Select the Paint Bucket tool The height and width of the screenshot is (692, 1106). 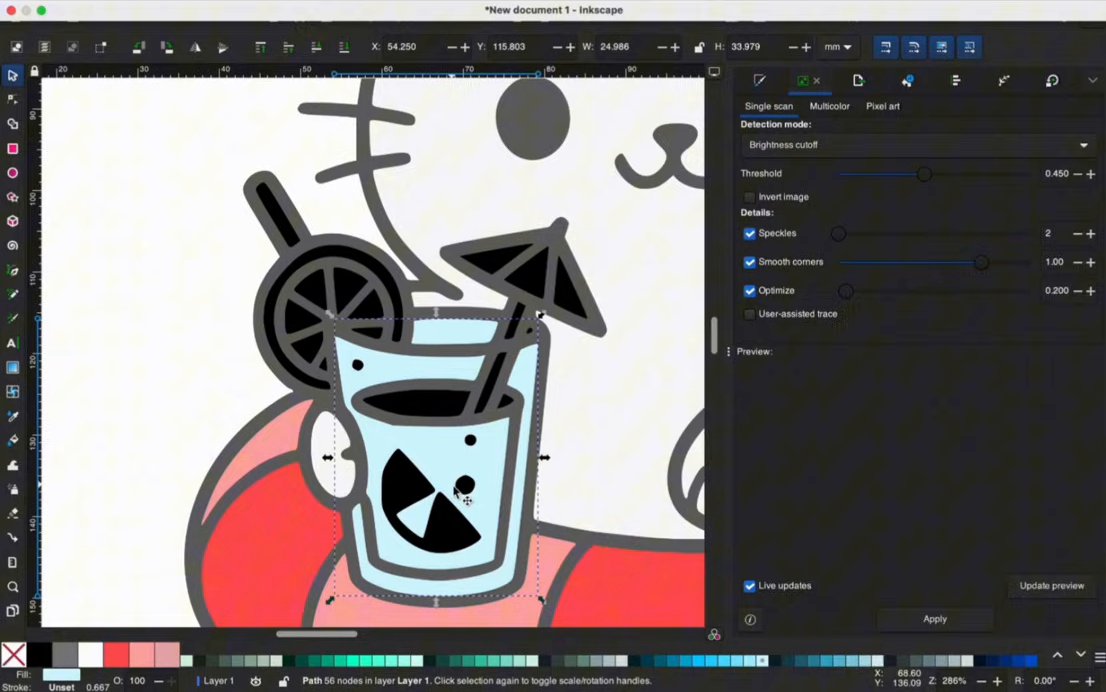coord(12,441)
